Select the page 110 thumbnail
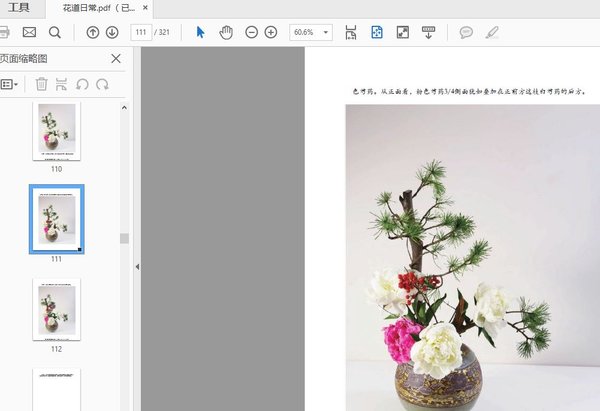 pos(57,131)
